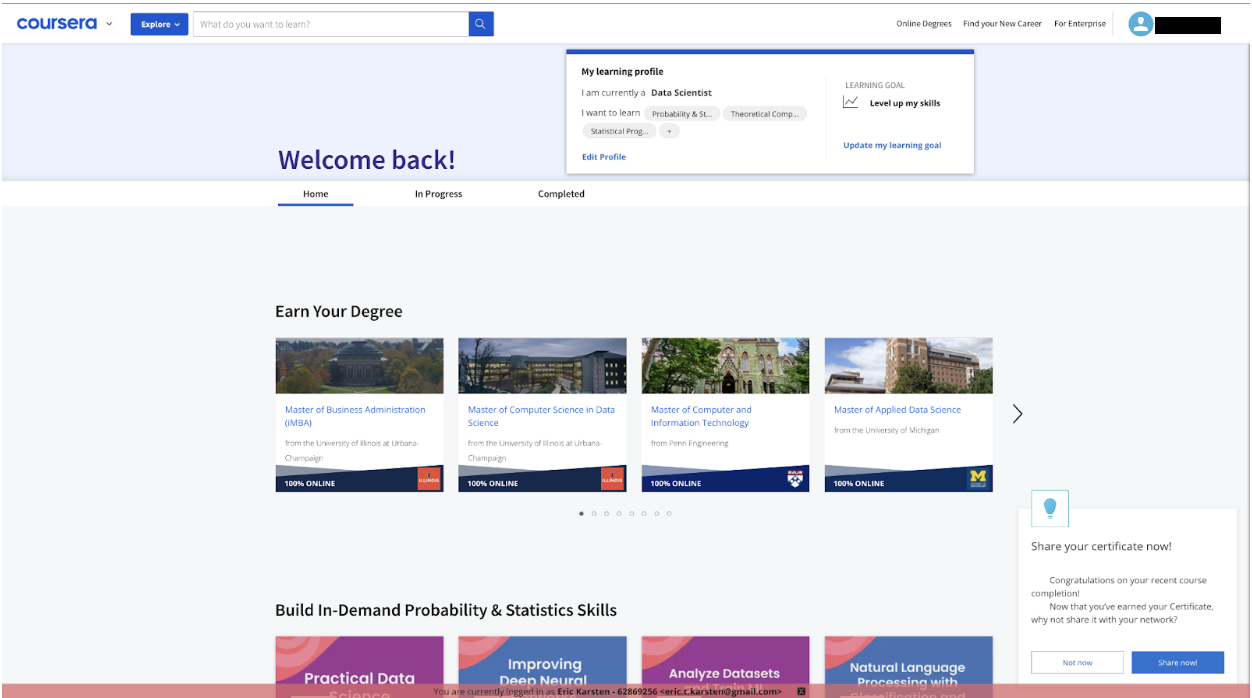Click the 'Data Scientist' role text
This screenshot has width=1252, height=698.
(x=681, y=93)
